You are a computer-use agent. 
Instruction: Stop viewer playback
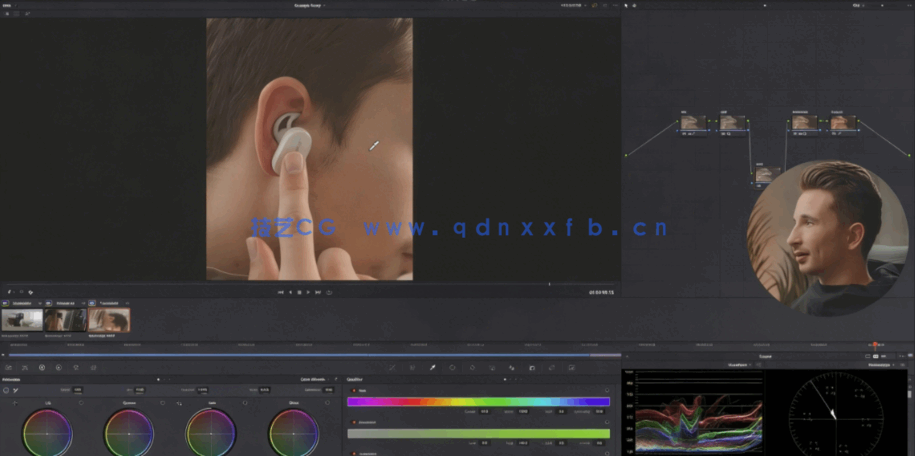pyautogui.click(x=299, y=293)
